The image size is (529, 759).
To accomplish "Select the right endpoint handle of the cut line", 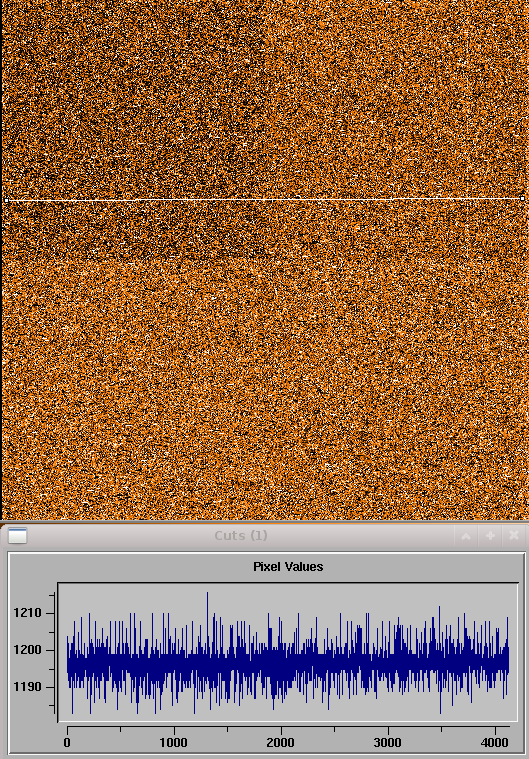I will (x=523, y=198).
